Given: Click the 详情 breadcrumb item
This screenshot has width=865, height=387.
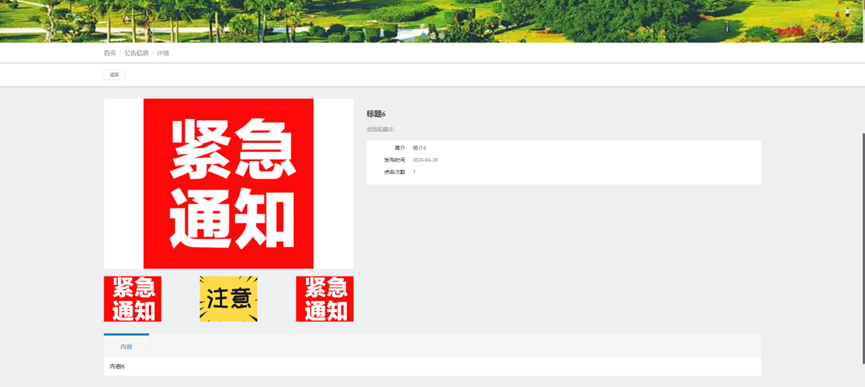Looking at the screenshot, I should (163, 53).
